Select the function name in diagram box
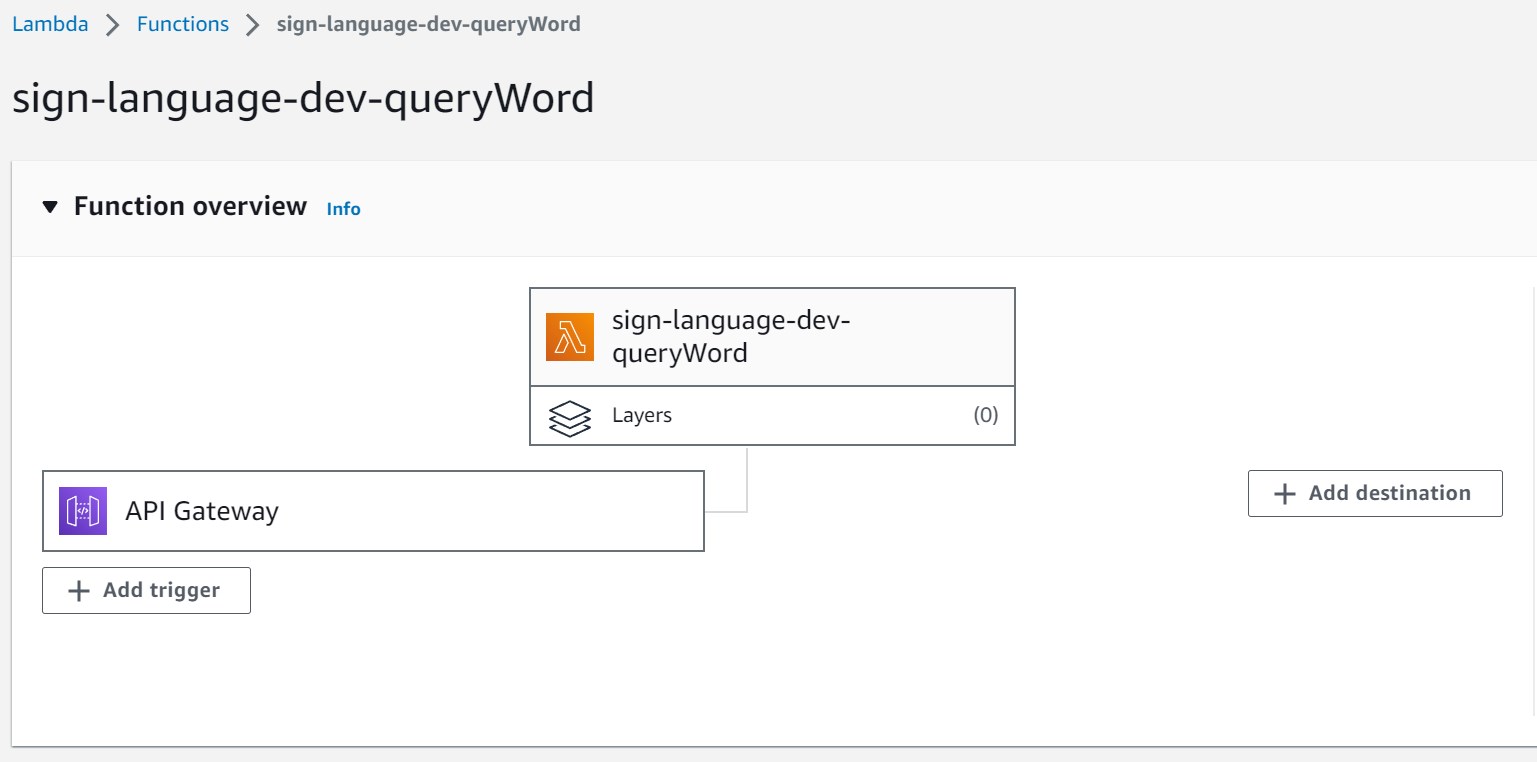Screen dimensions: 1537x762 (x=730, y=337)
